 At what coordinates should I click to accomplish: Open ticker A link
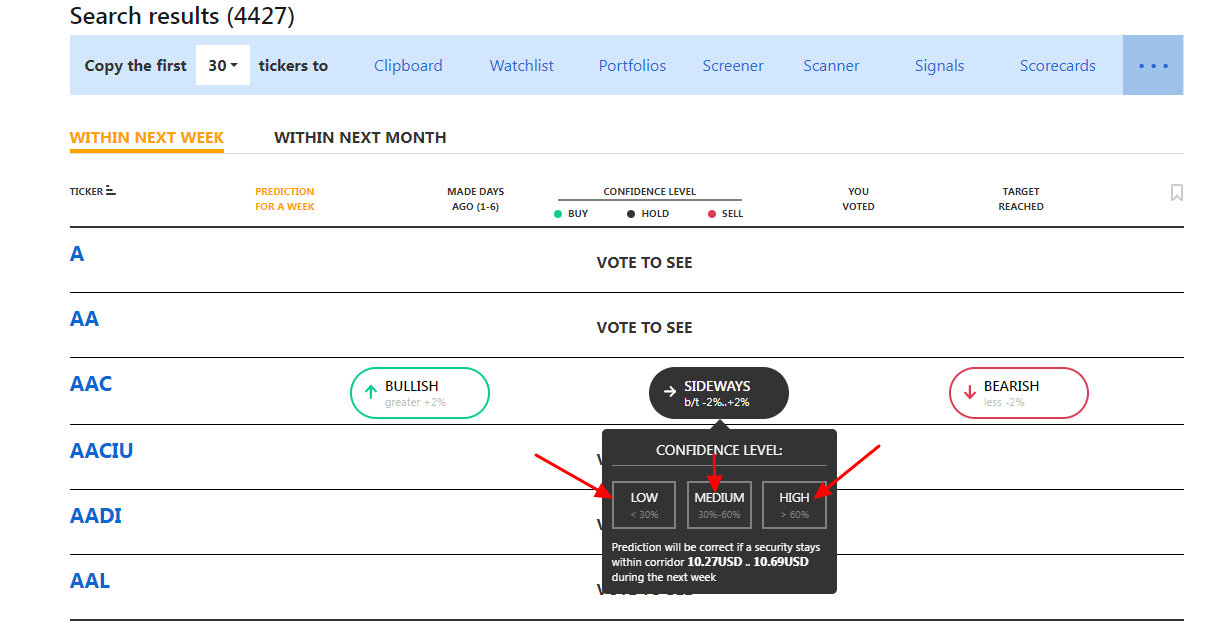pos(77,254)
